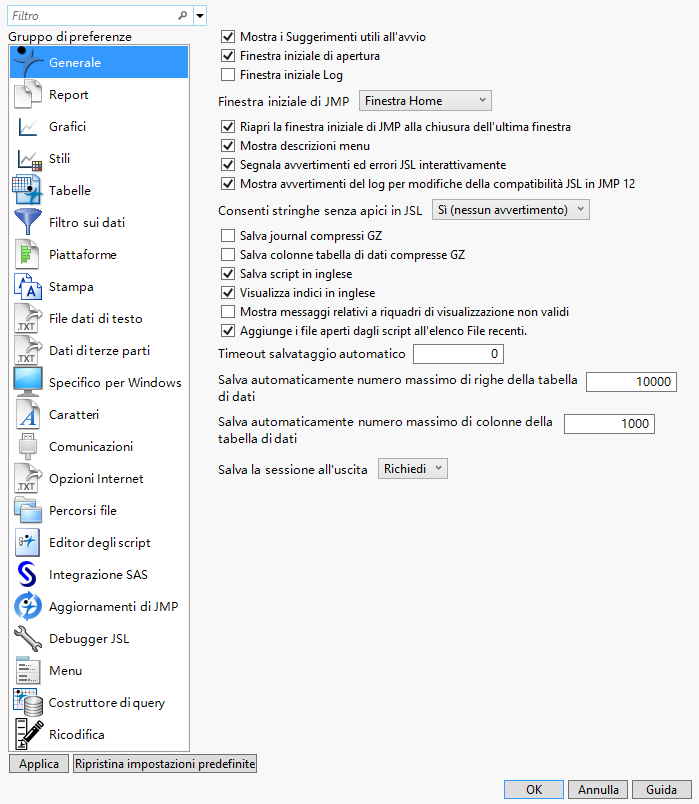Uncheck Aggiunge i file aperti dagli script
This screenshot has width=699, height=804.
tap(228, 331)
